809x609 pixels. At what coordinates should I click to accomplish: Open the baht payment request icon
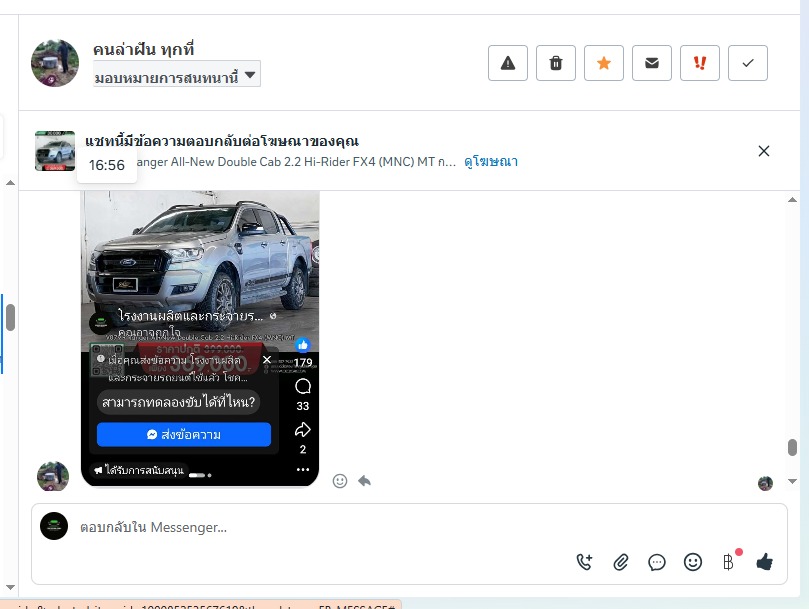pos(729,562)
